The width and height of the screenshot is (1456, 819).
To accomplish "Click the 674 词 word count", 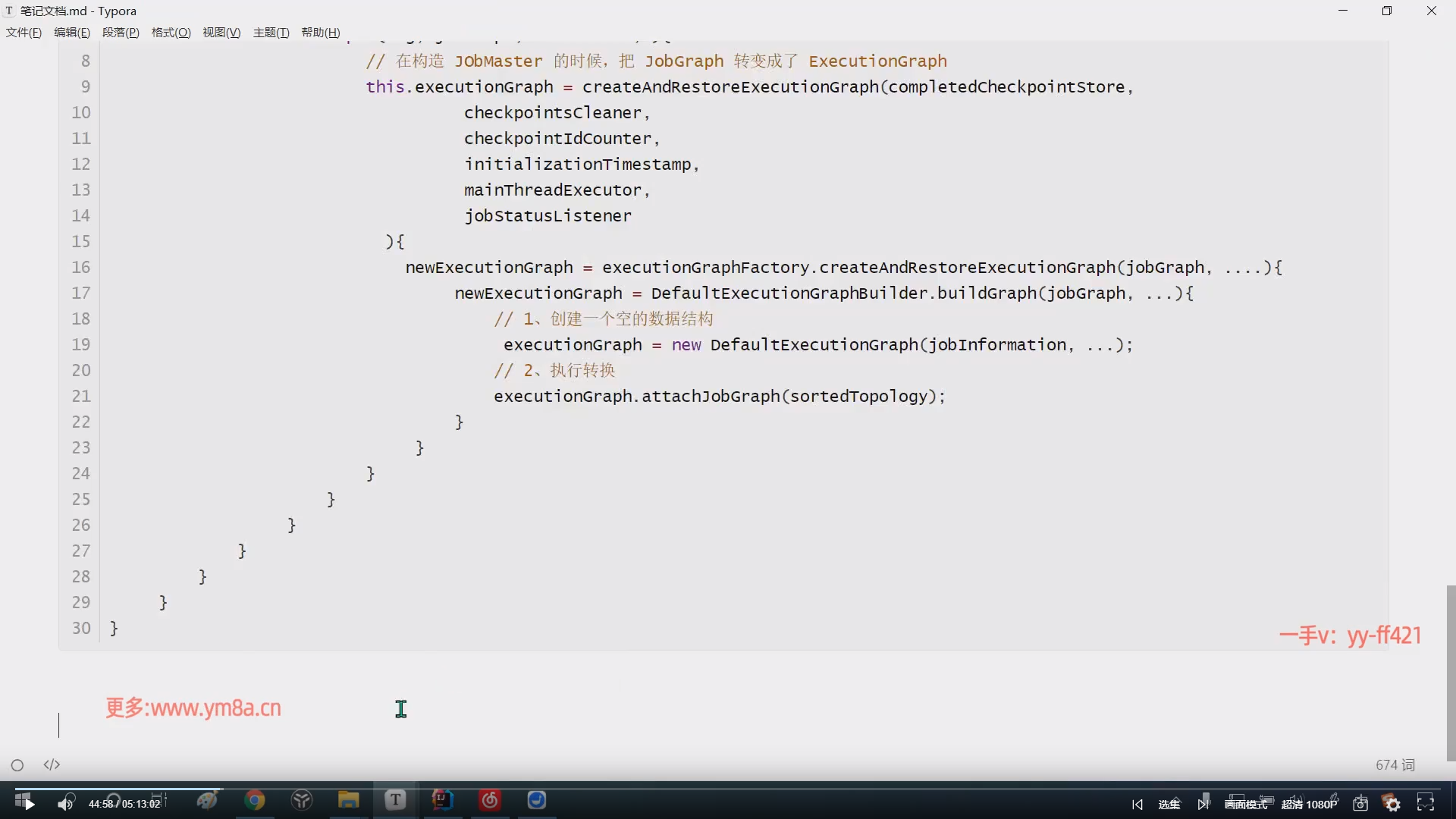I will coord(1395,765).
